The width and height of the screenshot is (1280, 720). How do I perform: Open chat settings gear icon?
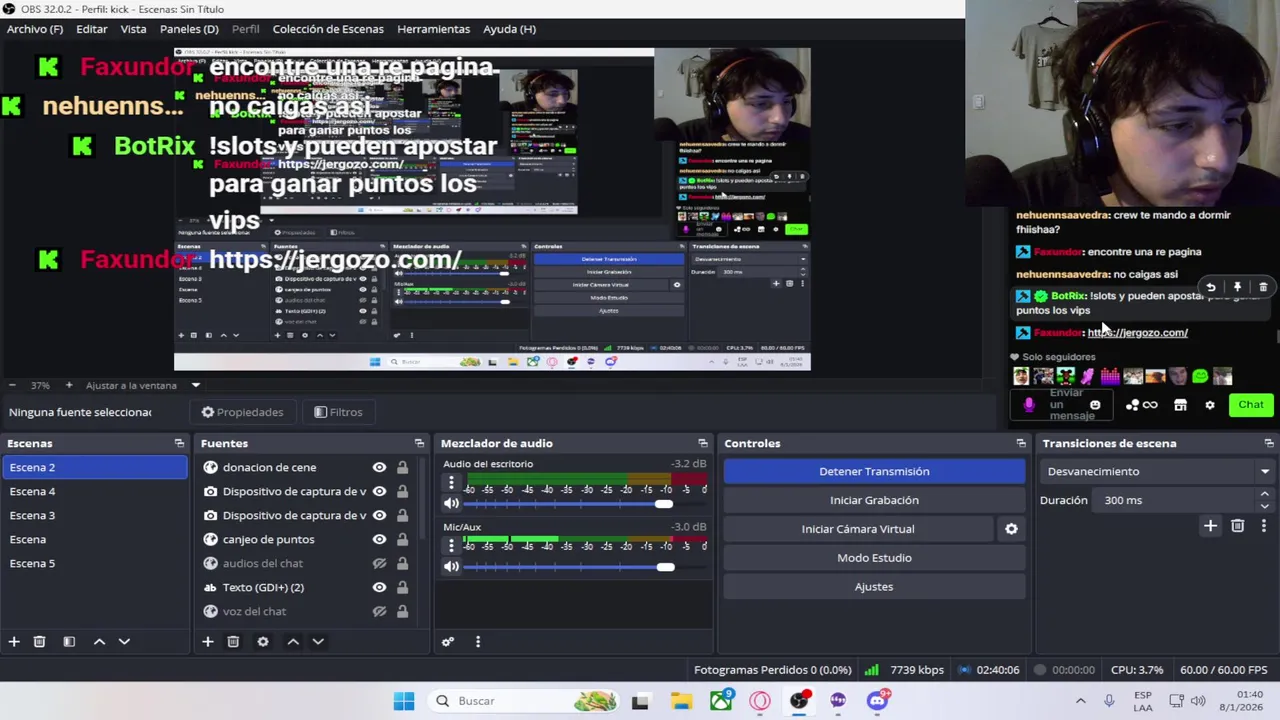(x=1210, y=405)
